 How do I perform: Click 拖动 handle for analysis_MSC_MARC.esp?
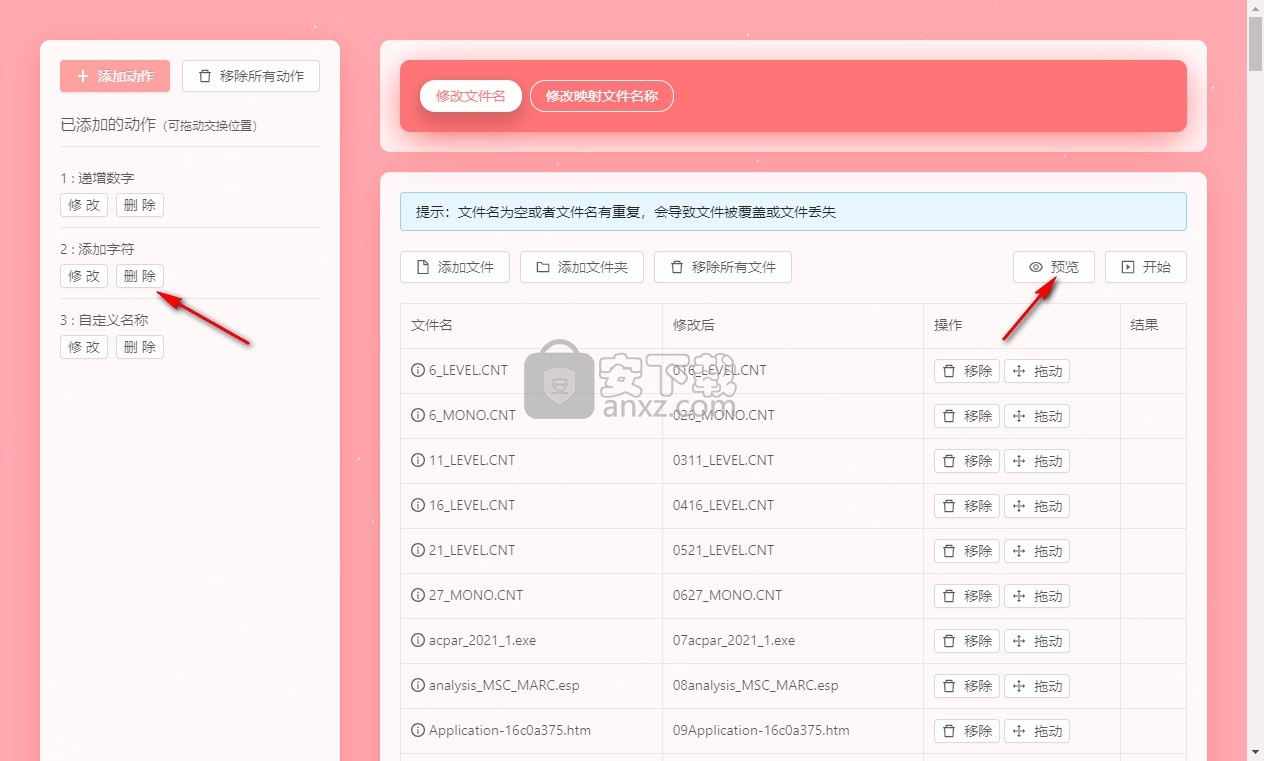tap(1037, 686)
